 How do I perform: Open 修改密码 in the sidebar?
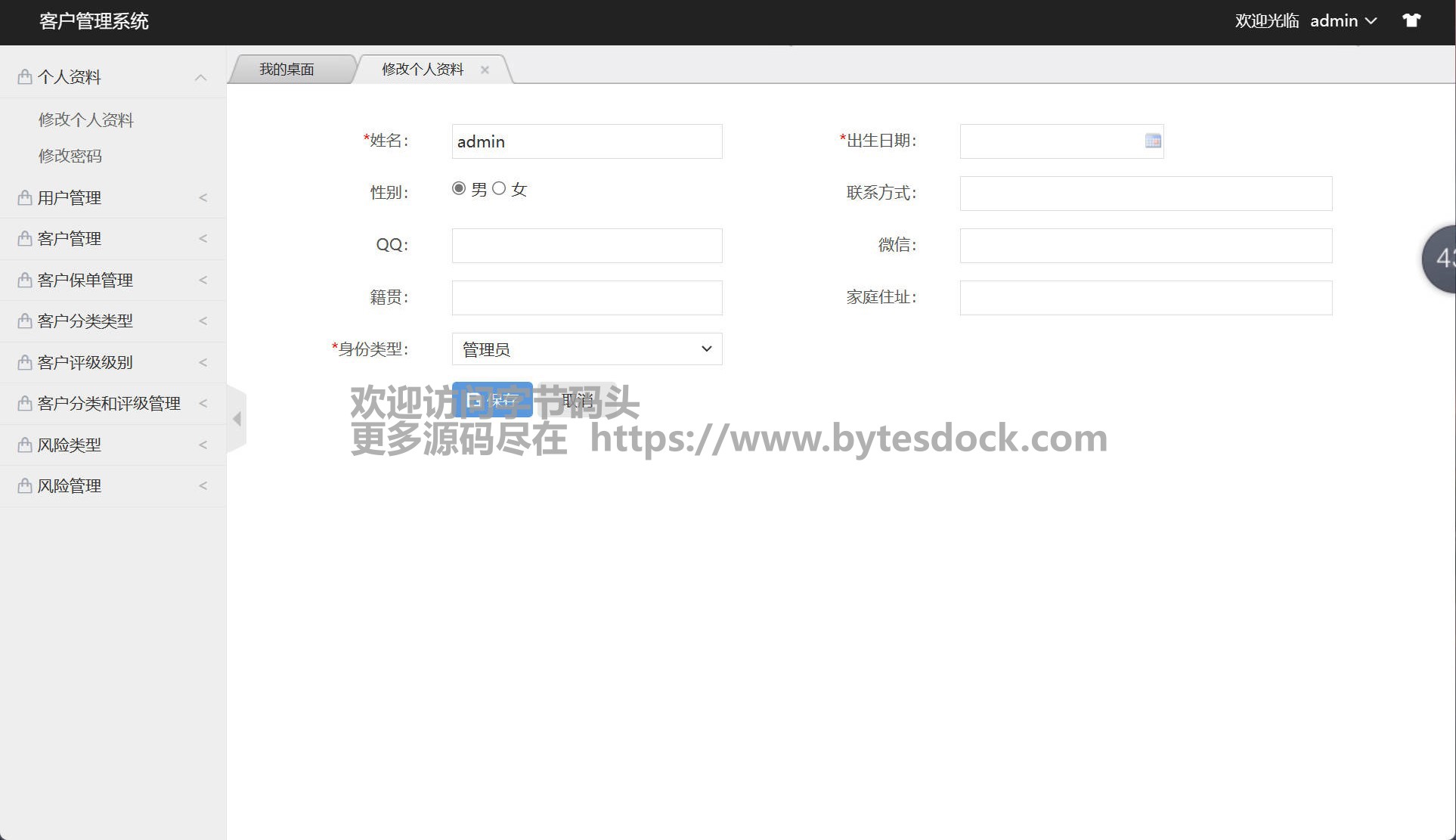[70, 156]
